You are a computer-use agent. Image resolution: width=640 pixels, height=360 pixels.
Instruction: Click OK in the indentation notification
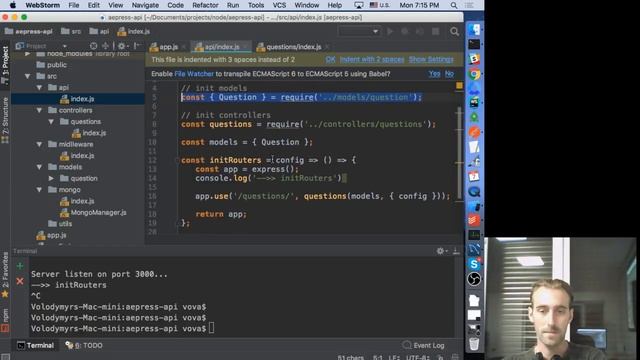click(330, 60)
